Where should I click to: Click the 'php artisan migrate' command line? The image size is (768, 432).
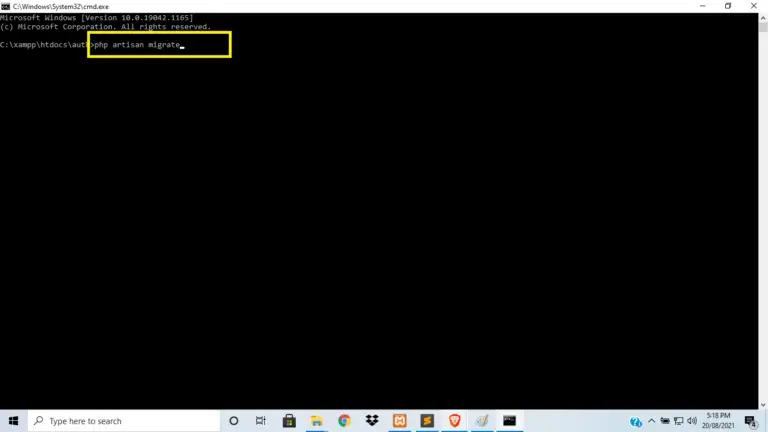(137, 45)
